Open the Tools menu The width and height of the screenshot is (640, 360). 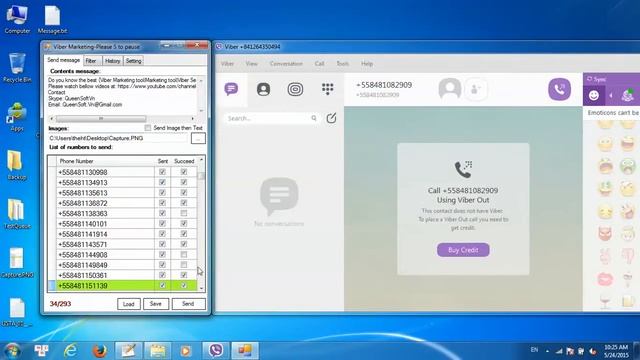[342, 64]
